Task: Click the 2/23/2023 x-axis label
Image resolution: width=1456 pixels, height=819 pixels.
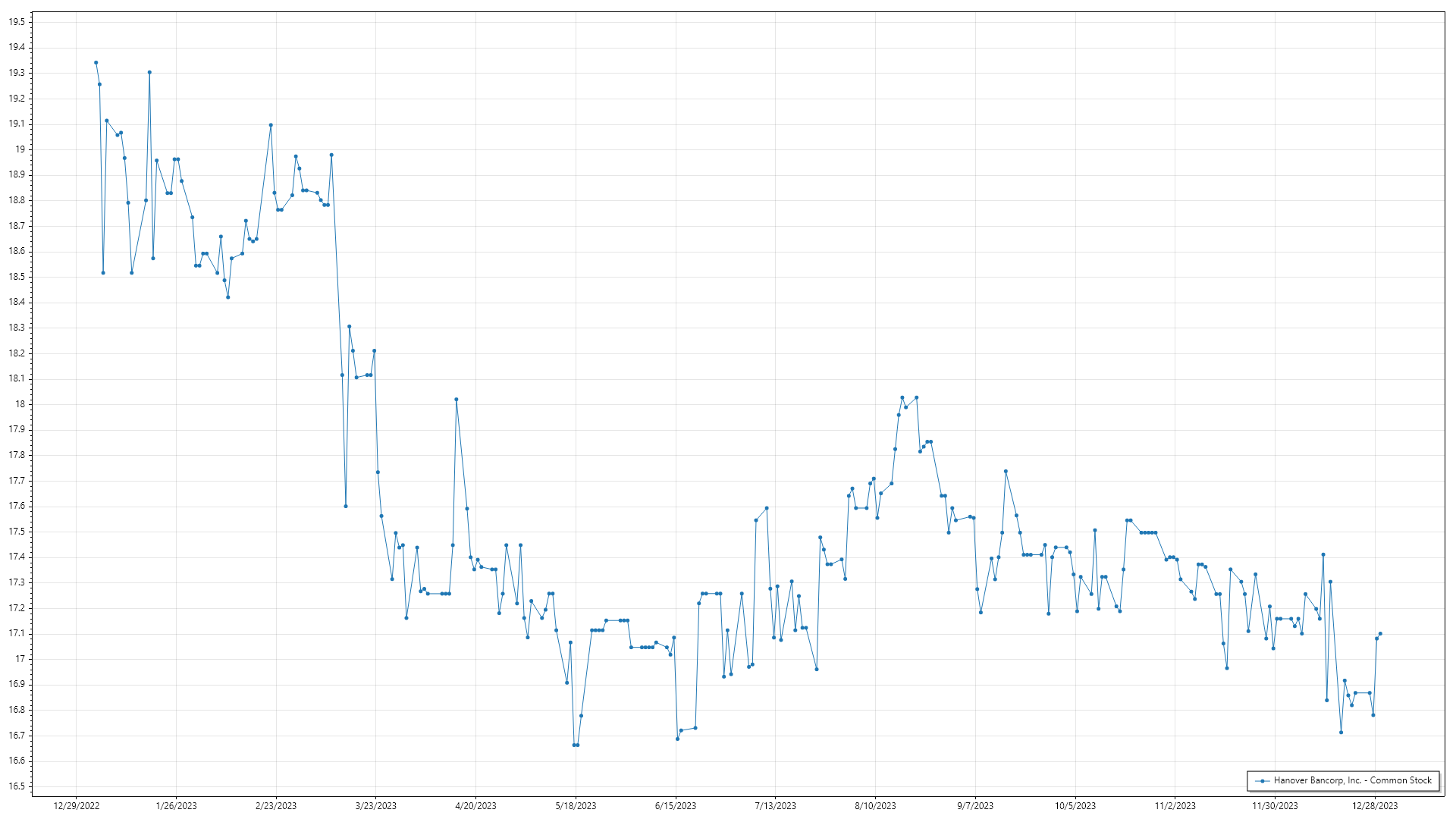Action: [276, 805]
